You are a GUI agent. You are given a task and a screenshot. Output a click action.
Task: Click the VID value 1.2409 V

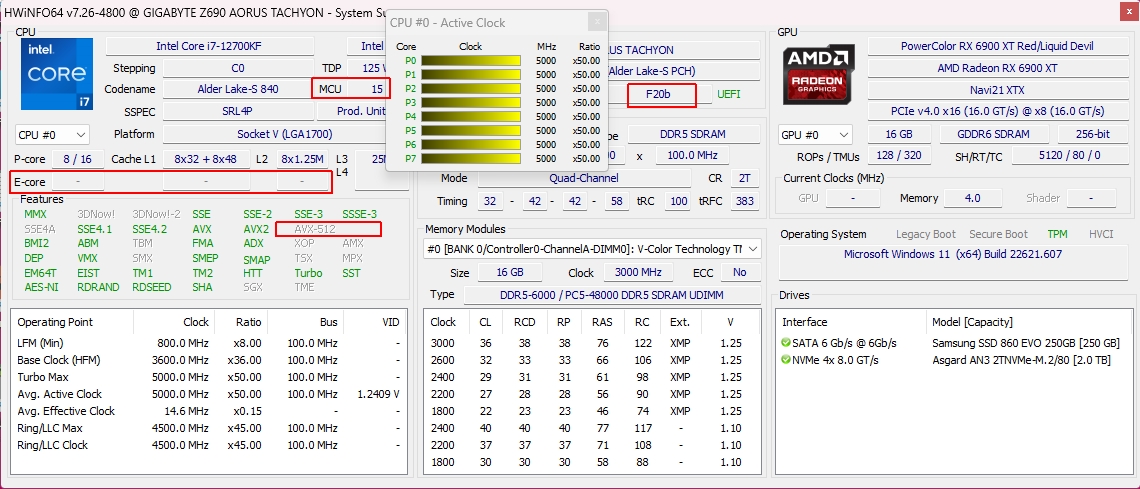coord(378,394)
